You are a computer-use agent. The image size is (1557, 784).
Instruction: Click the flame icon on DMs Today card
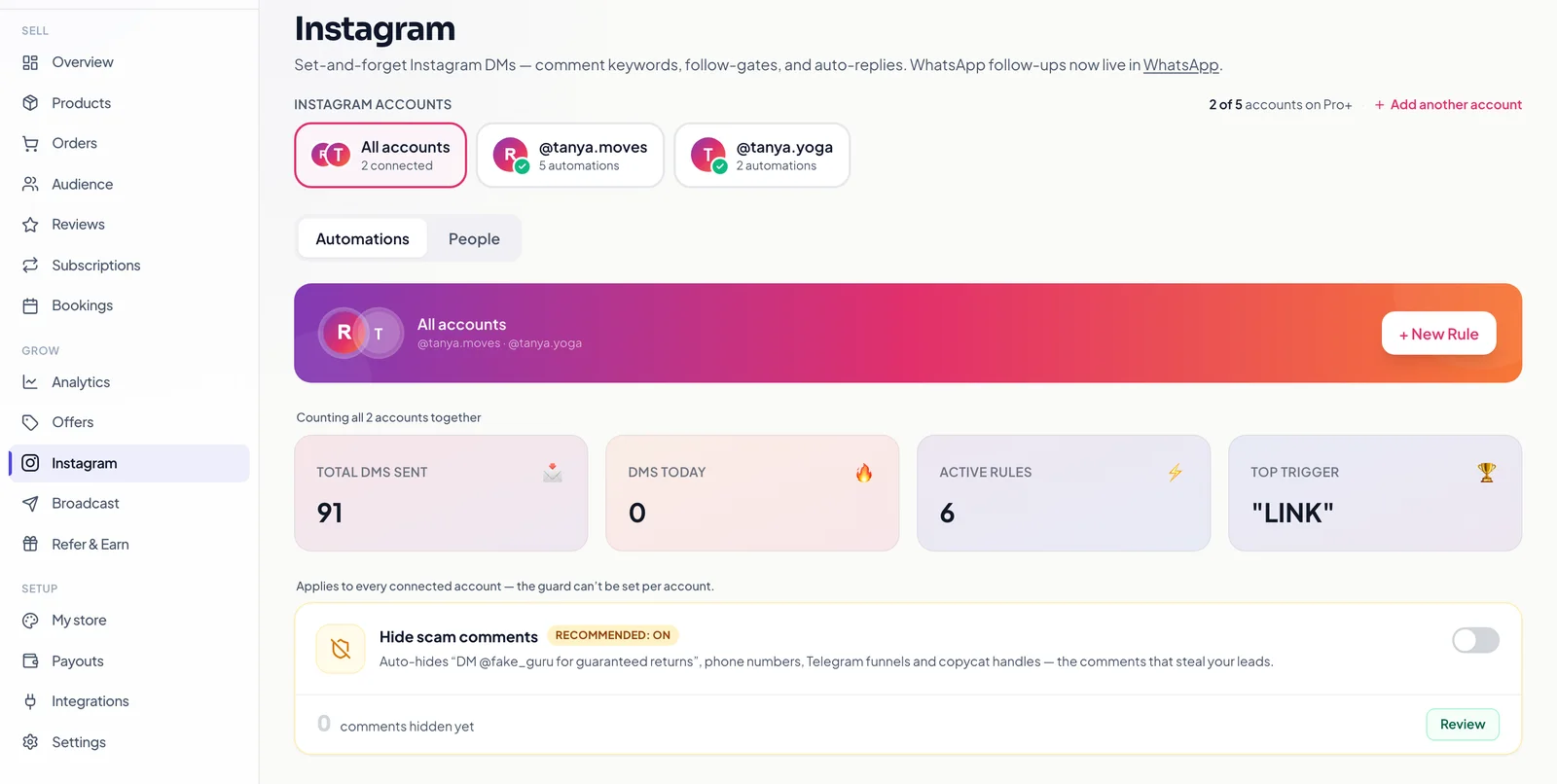864,473
